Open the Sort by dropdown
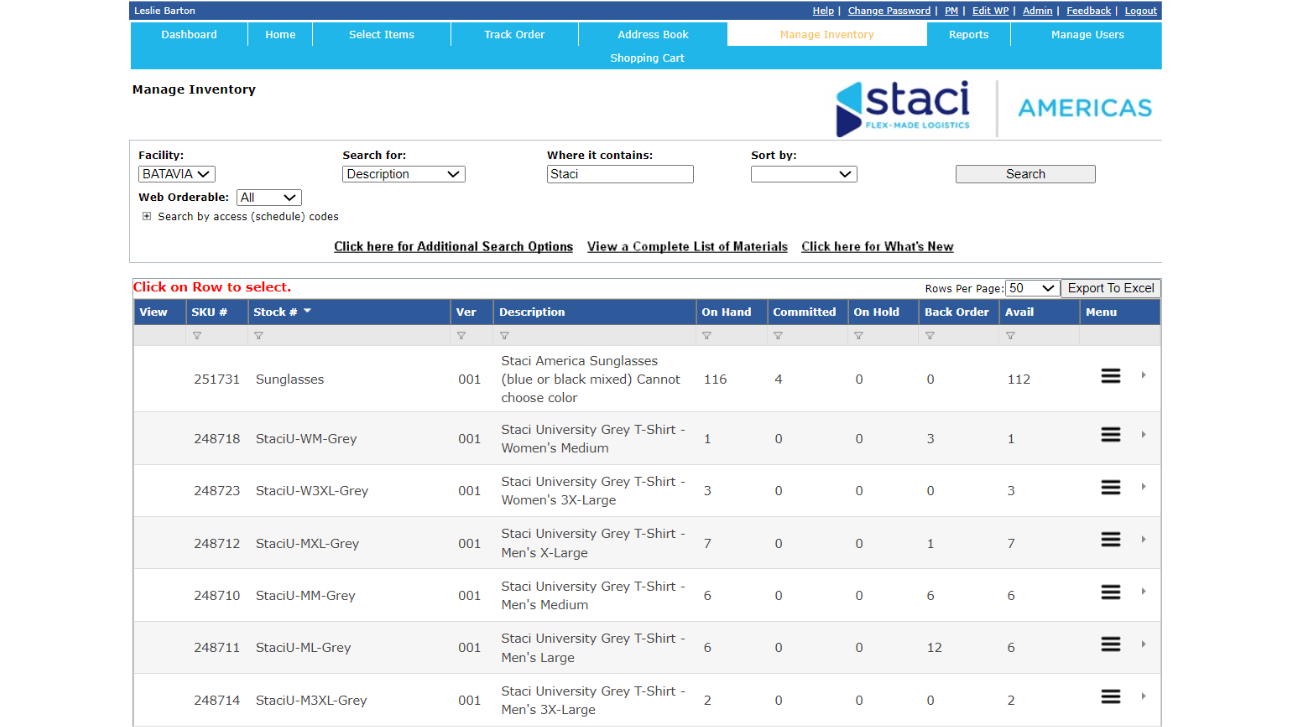 pyautogui.click(x=804, y=174)
